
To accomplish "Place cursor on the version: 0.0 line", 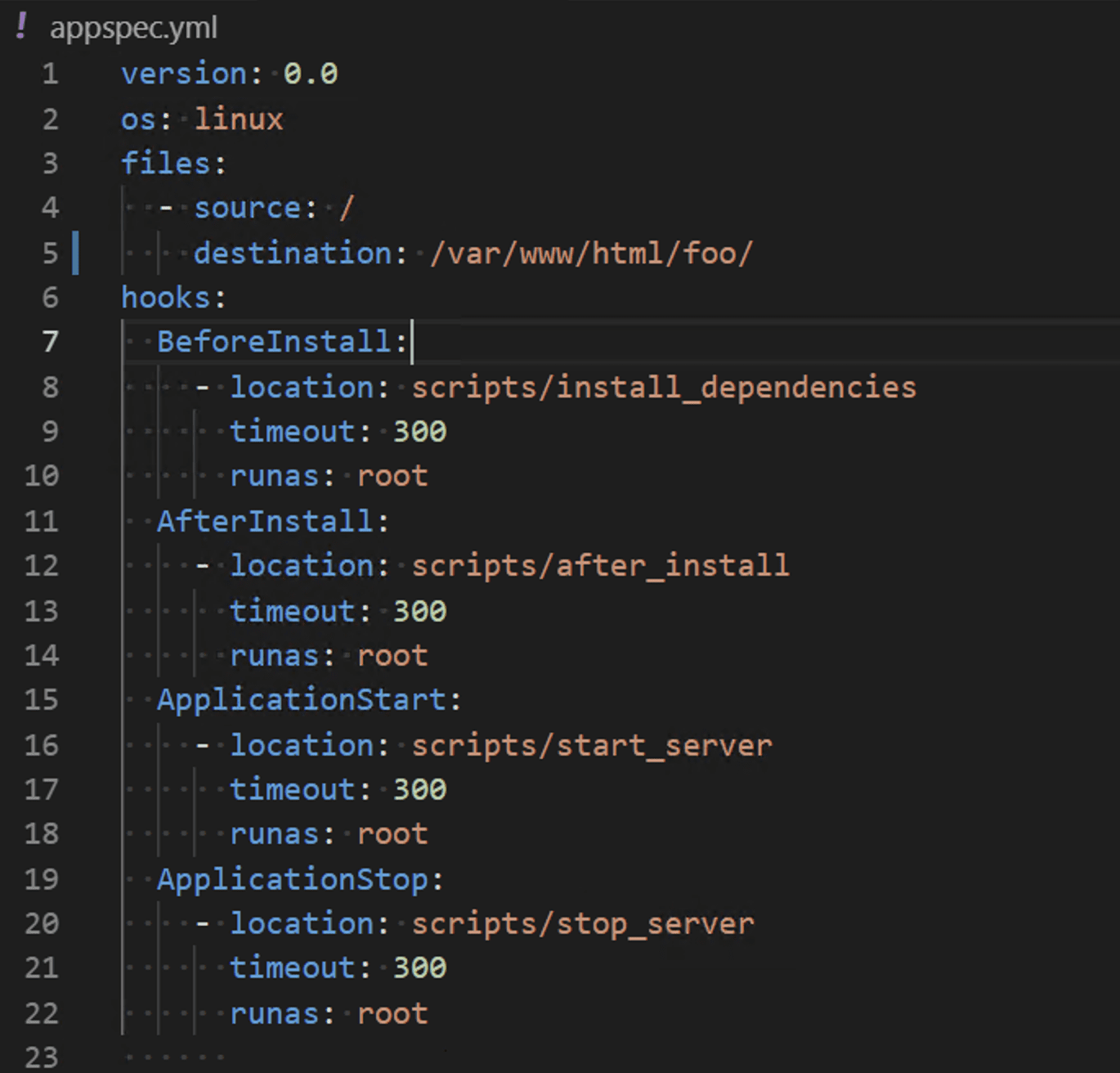I will pyautogui.click(x=229, y=74).
